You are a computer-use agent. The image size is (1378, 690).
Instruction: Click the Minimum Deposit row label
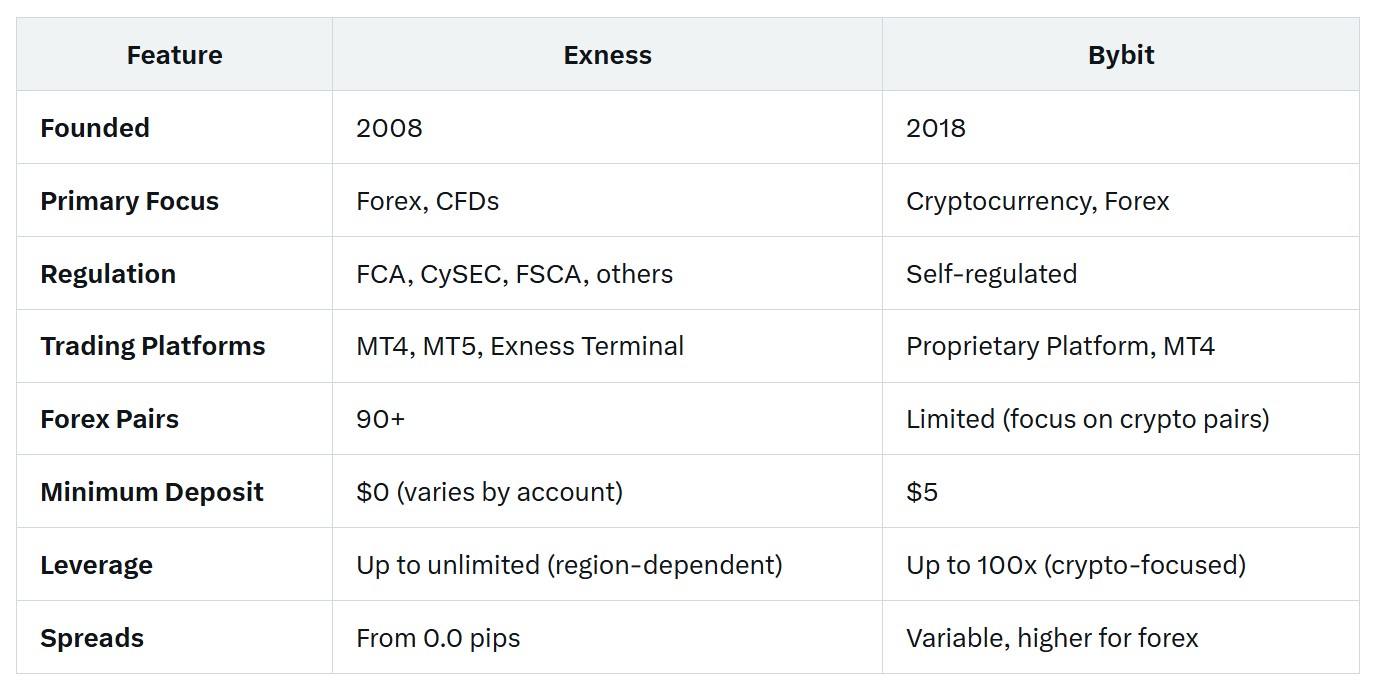click(x=152, y=492)
